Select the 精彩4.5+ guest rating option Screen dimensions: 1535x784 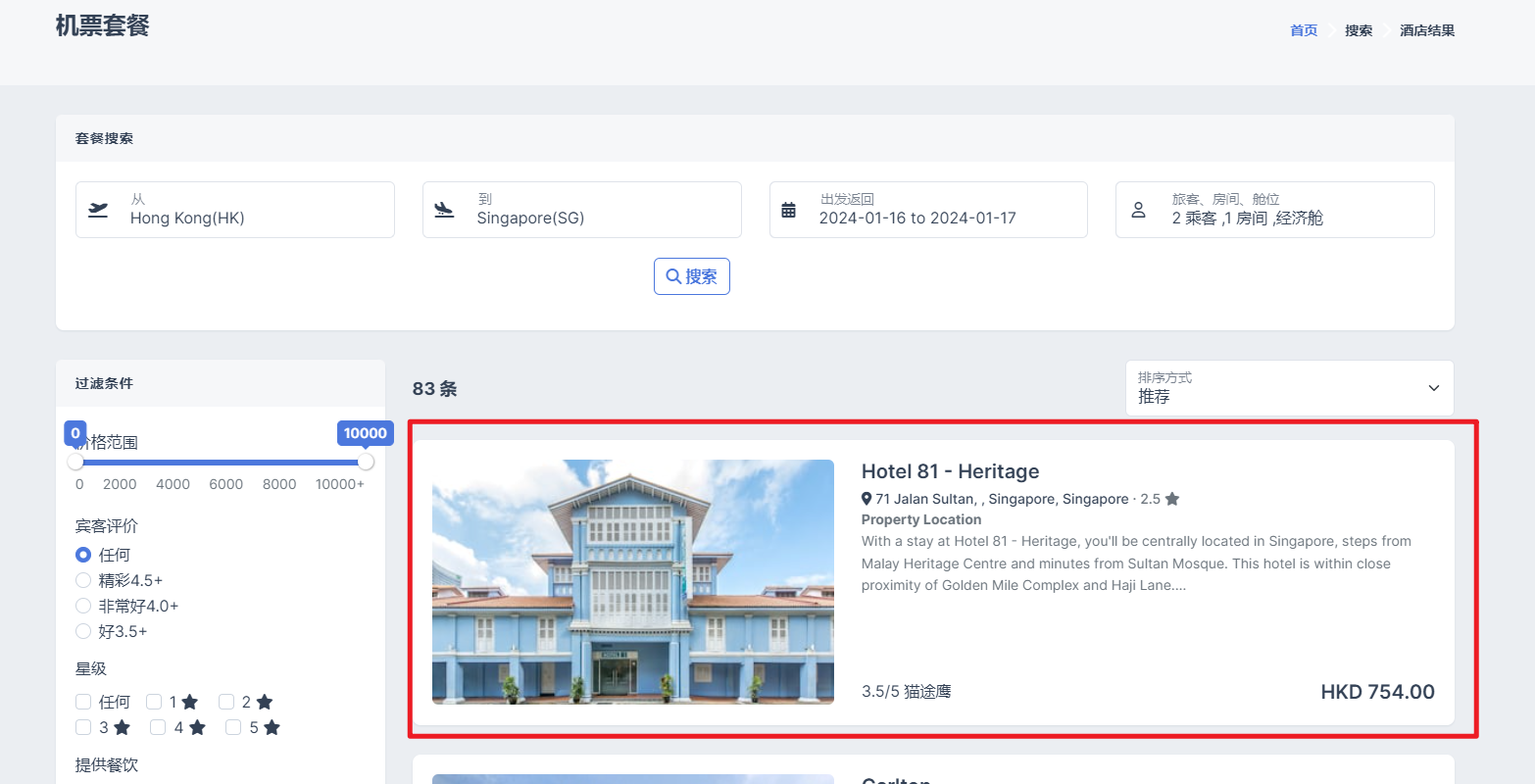(x=83, y=580)
